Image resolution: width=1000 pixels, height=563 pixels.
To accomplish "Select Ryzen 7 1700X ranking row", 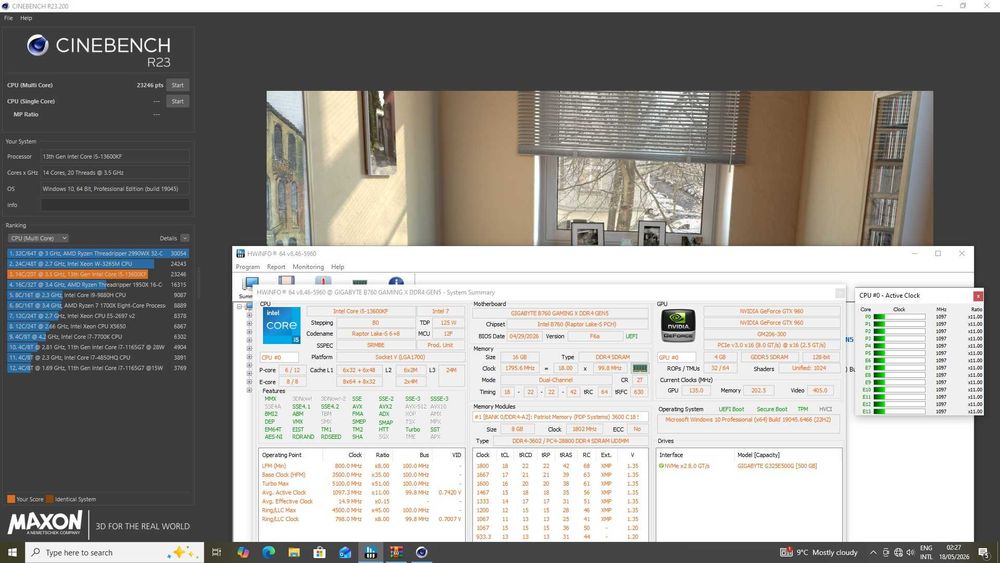I will [x=98, y=305].
